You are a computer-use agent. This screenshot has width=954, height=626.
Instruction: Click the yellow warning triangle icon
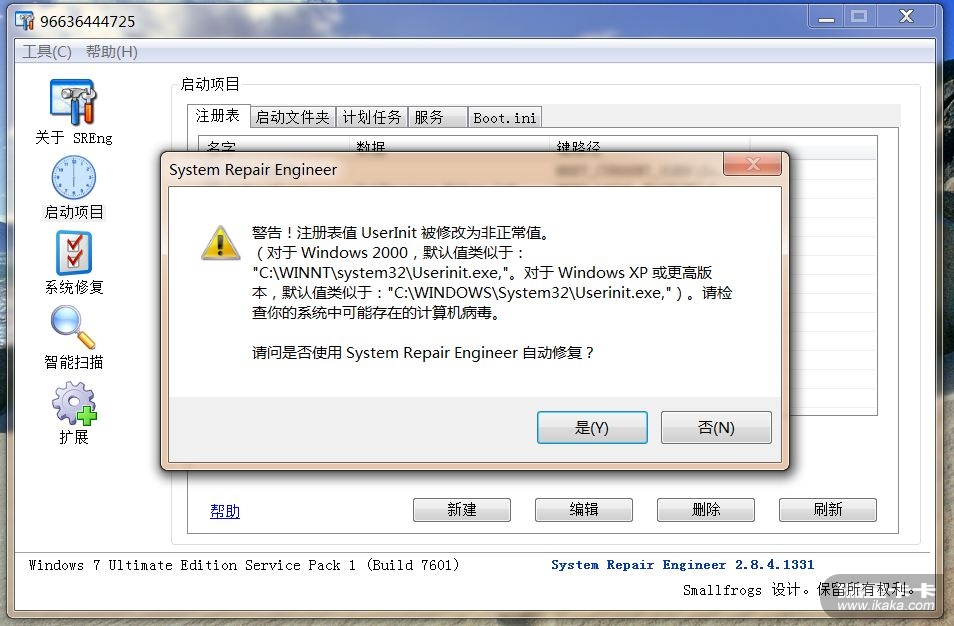(x=220, y=243)
